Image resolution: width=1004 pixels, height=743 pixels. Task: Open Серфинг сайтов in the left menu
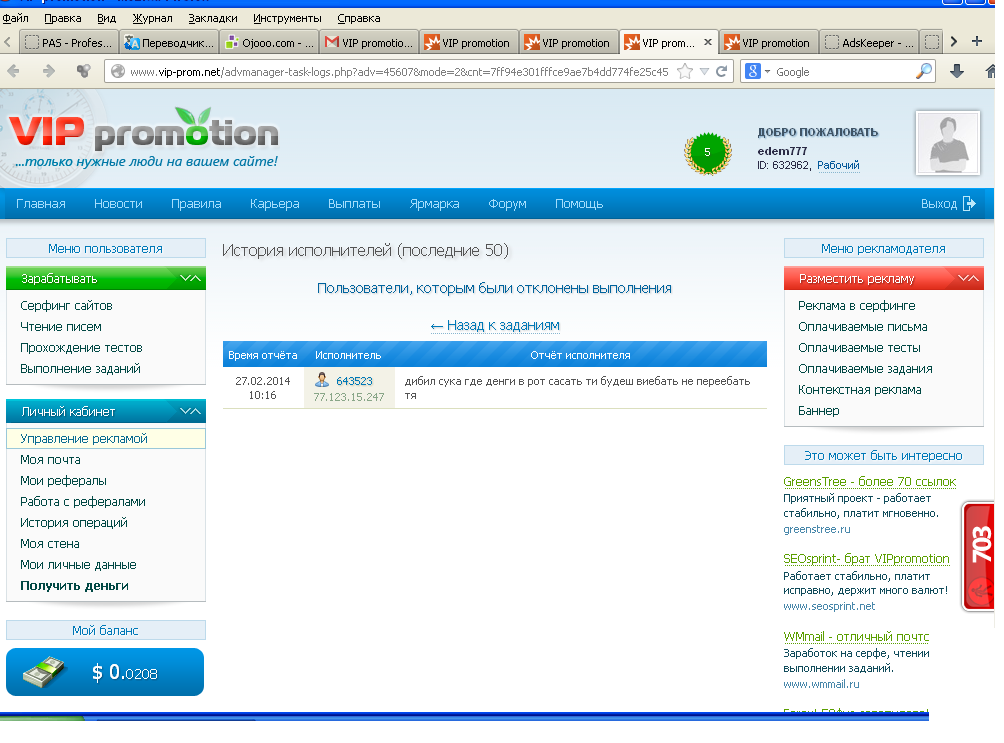pyautogui.click(x=66, y=306)
